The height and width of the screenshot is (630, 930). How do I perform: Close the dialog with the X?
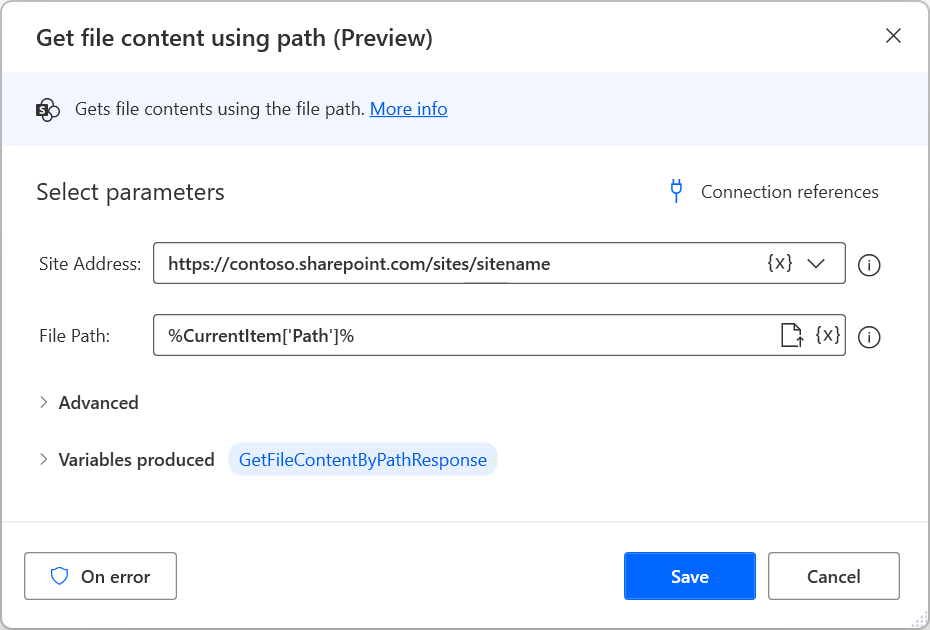coord(893,35)
